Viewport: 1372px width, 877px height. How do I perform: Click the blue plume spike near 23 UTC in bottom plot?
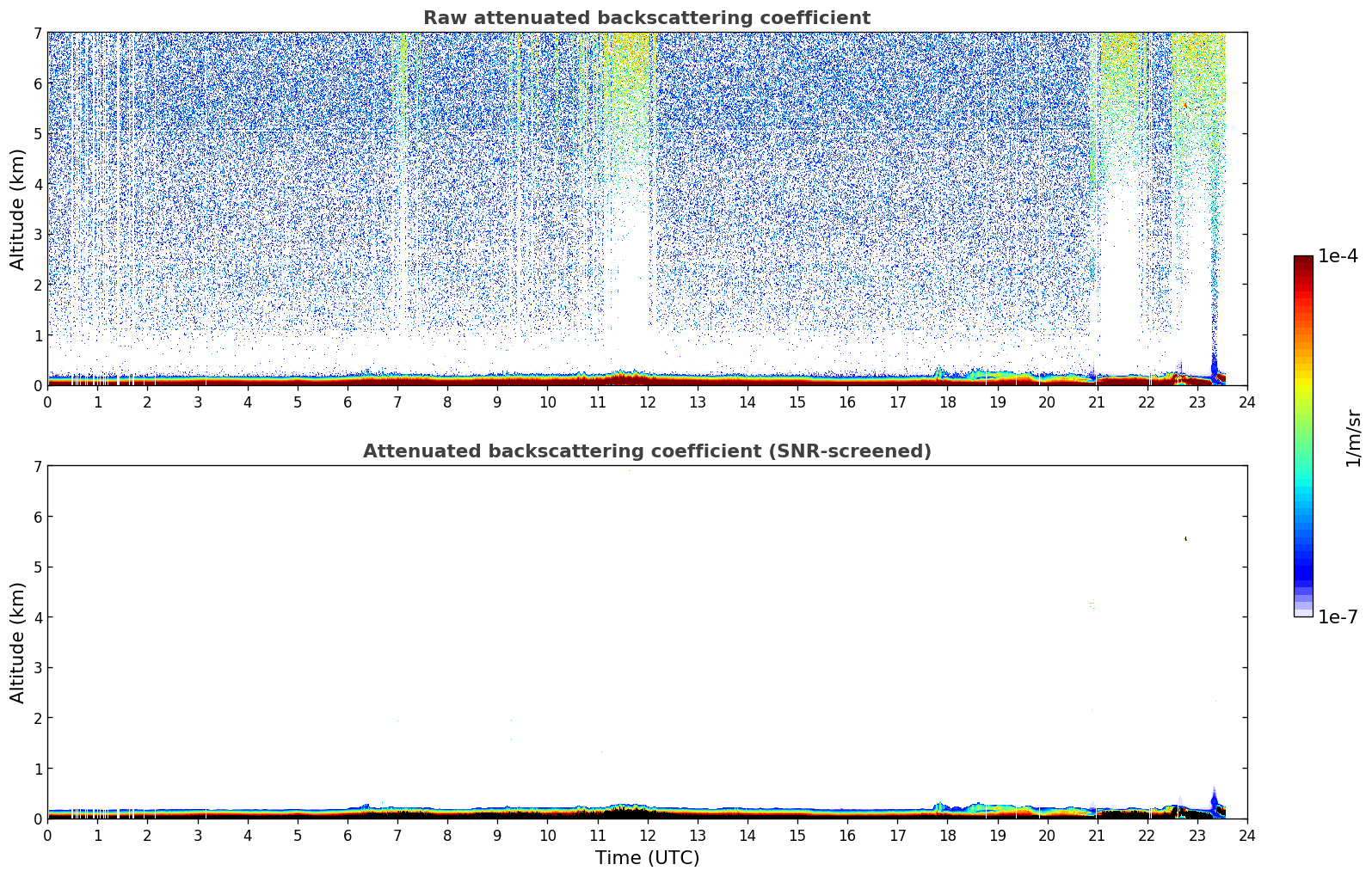pos(1214,800)
